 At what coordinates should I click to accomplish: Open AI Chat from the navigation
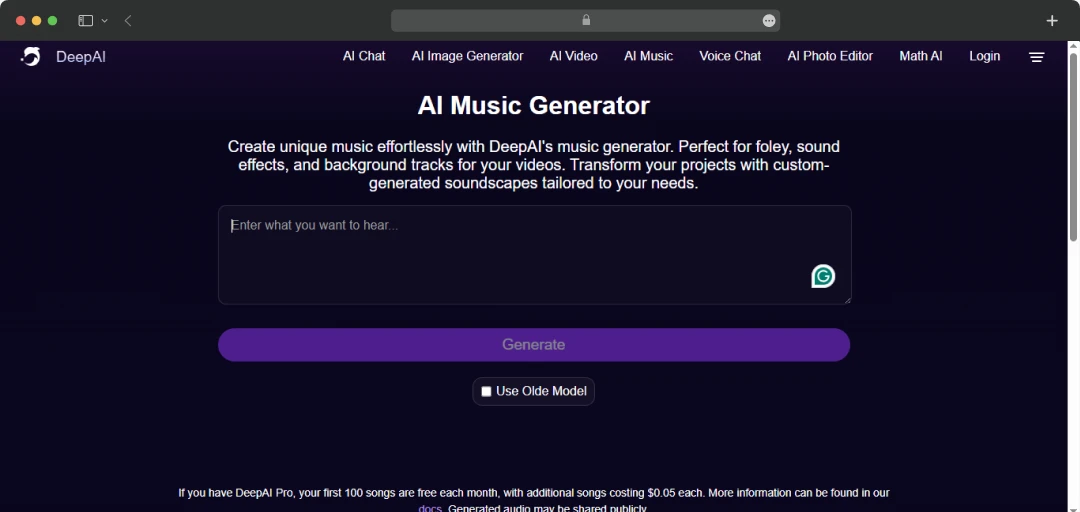[x=364, y=57]
